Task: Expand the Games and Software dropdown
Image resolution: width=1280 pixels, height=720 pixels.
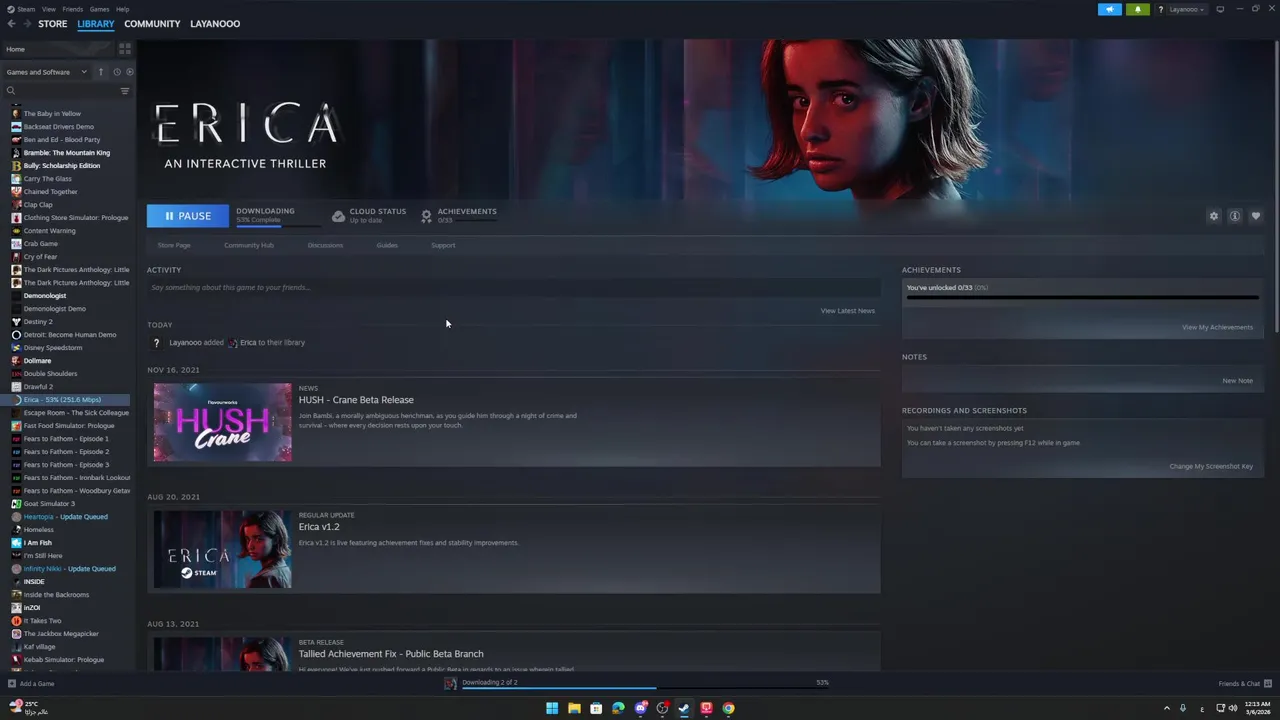Action: [46, 72]
